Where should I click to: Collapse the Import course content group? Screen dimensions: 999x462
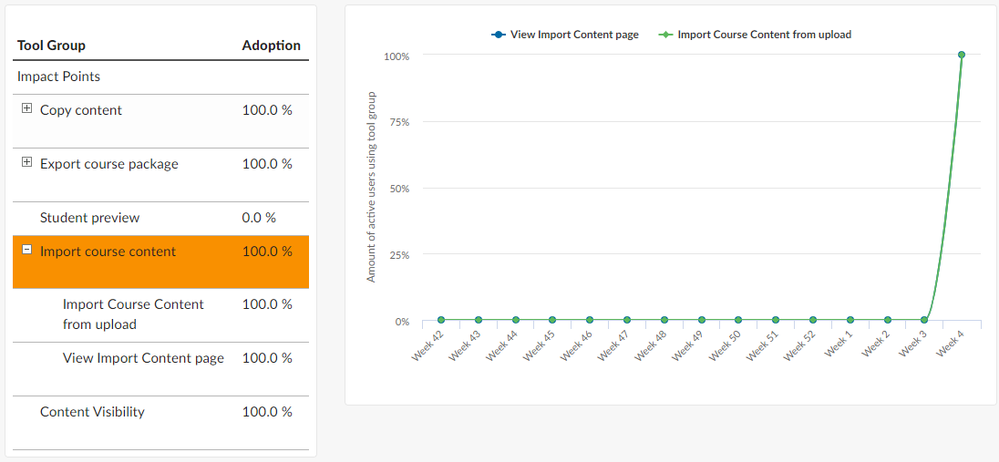27,251
